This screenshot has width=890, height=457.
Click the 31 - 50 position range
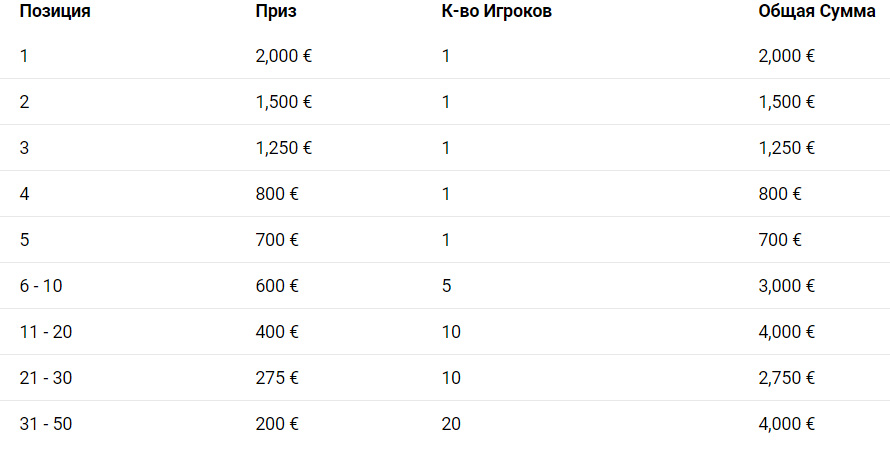(x=46, y=424)
